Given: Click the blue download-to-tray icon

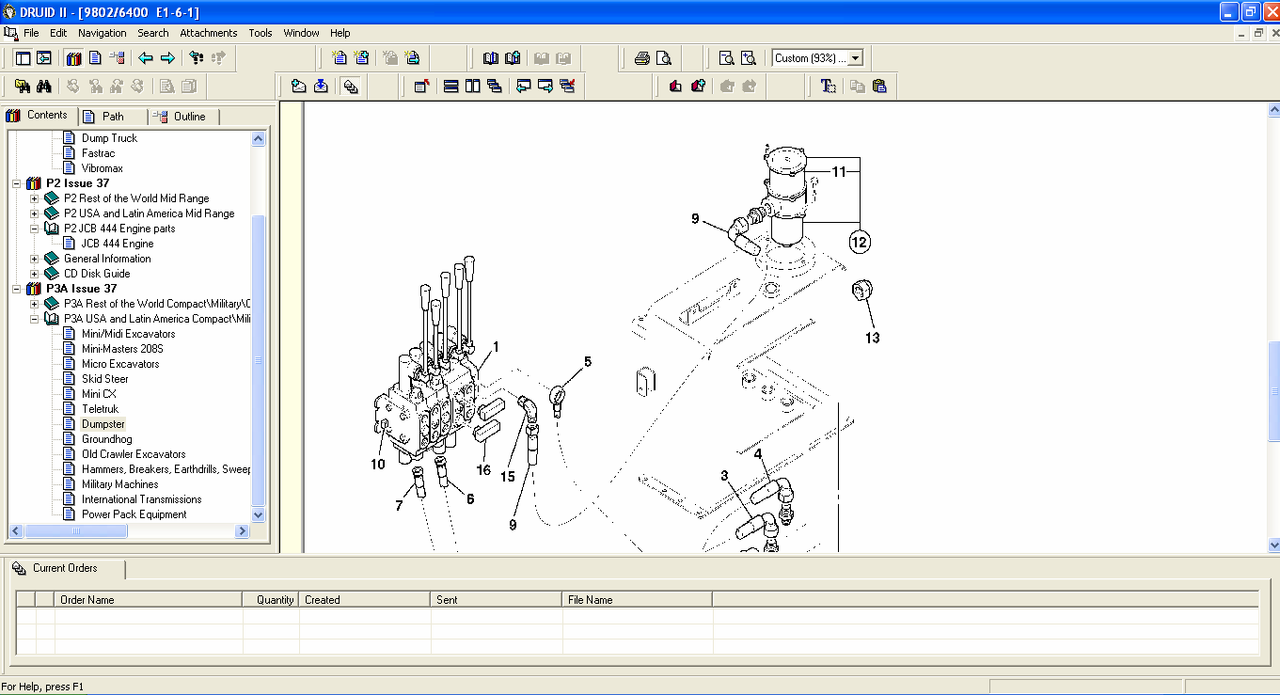Looking at the screenshot, I should tap(321, 86).
